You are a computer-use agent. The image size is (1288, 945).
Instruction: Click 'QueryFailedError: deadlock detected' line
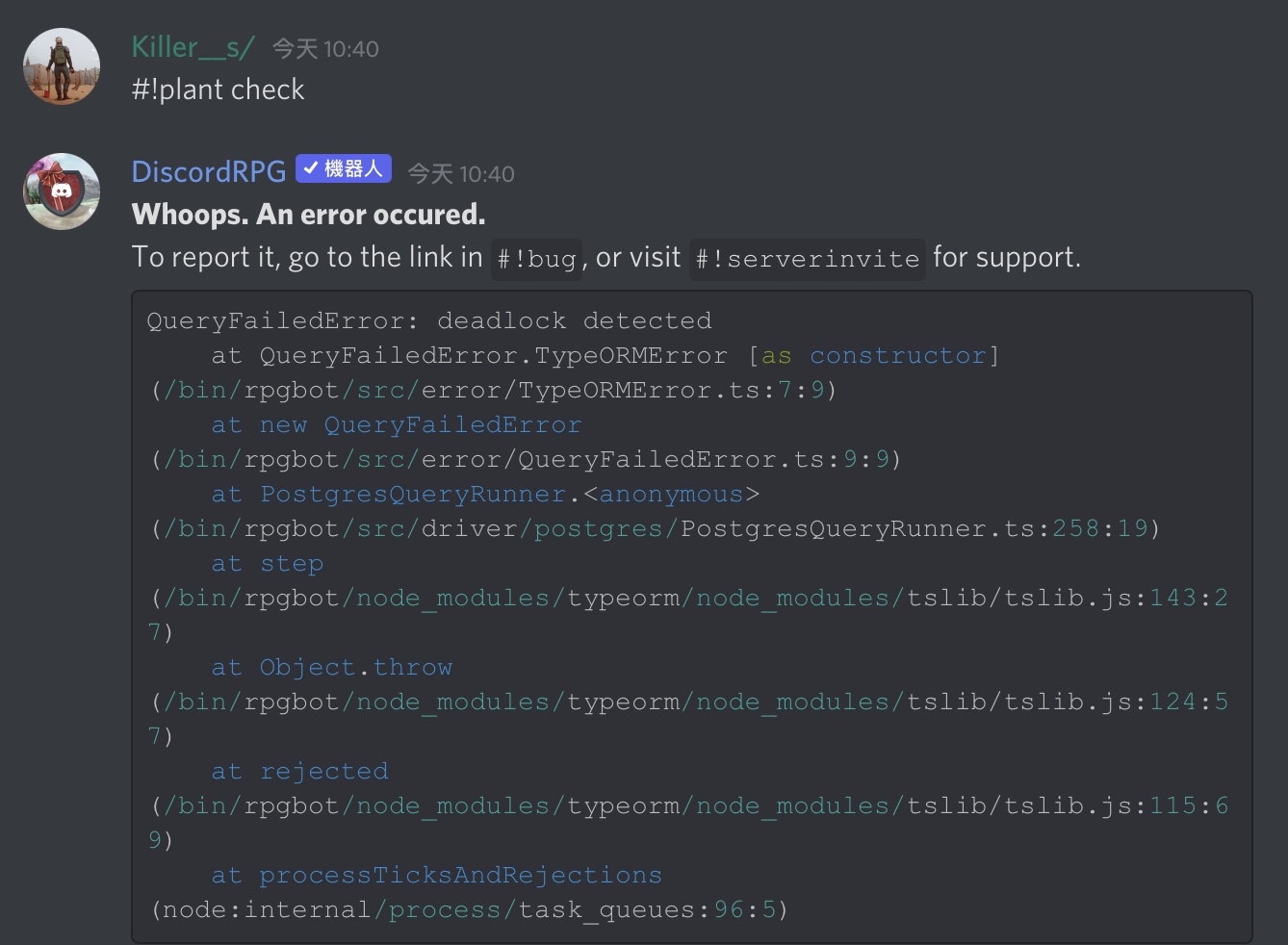point(429,320)
